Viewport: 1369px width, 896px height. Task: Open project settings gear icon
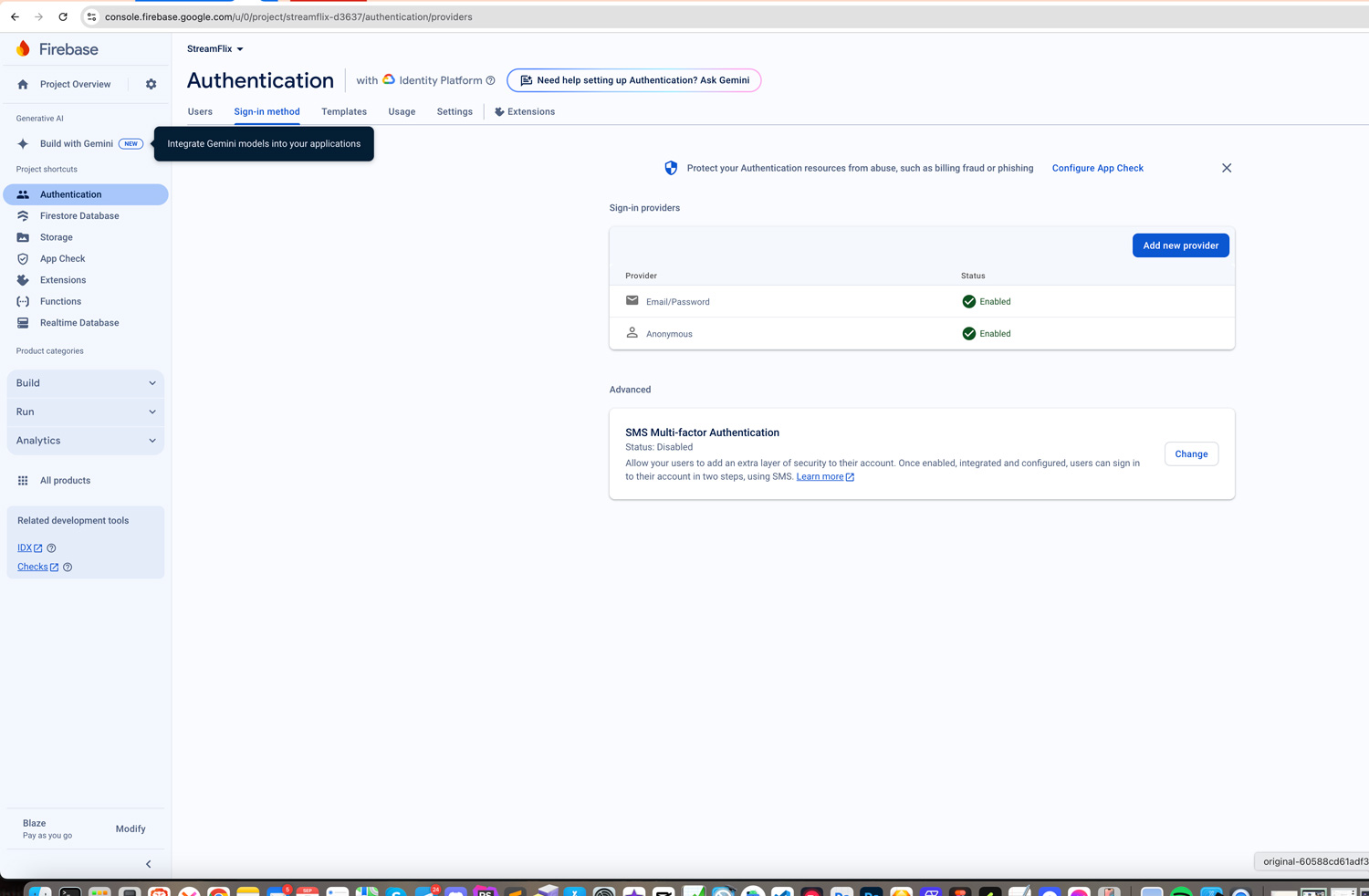coord(152,84)
